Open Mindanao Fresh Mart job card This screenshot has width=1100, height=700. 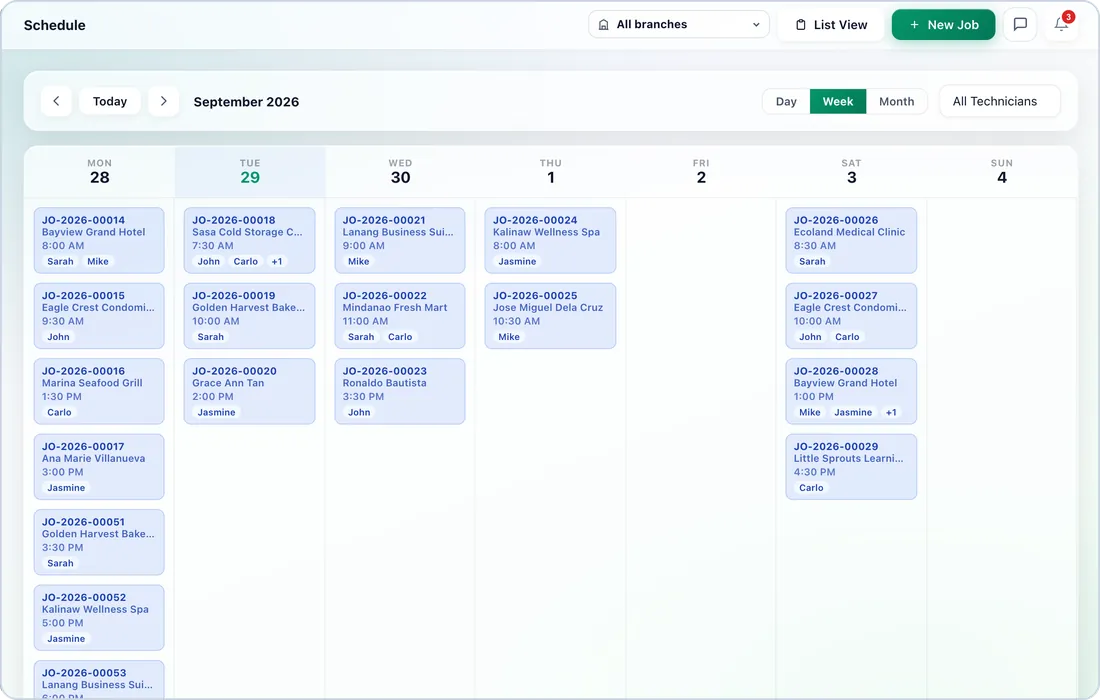(400, 316)
